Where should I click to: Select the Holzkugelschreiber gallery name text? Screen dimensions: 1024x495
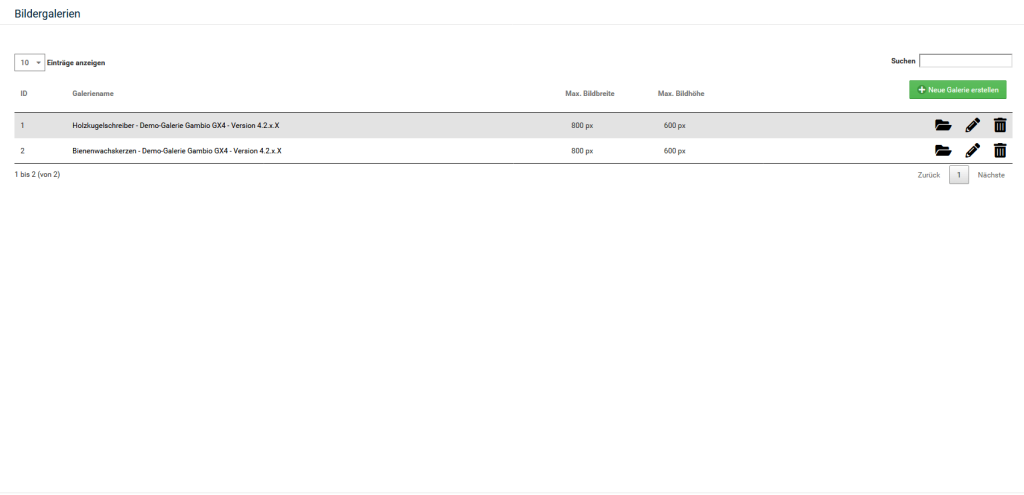176,125
